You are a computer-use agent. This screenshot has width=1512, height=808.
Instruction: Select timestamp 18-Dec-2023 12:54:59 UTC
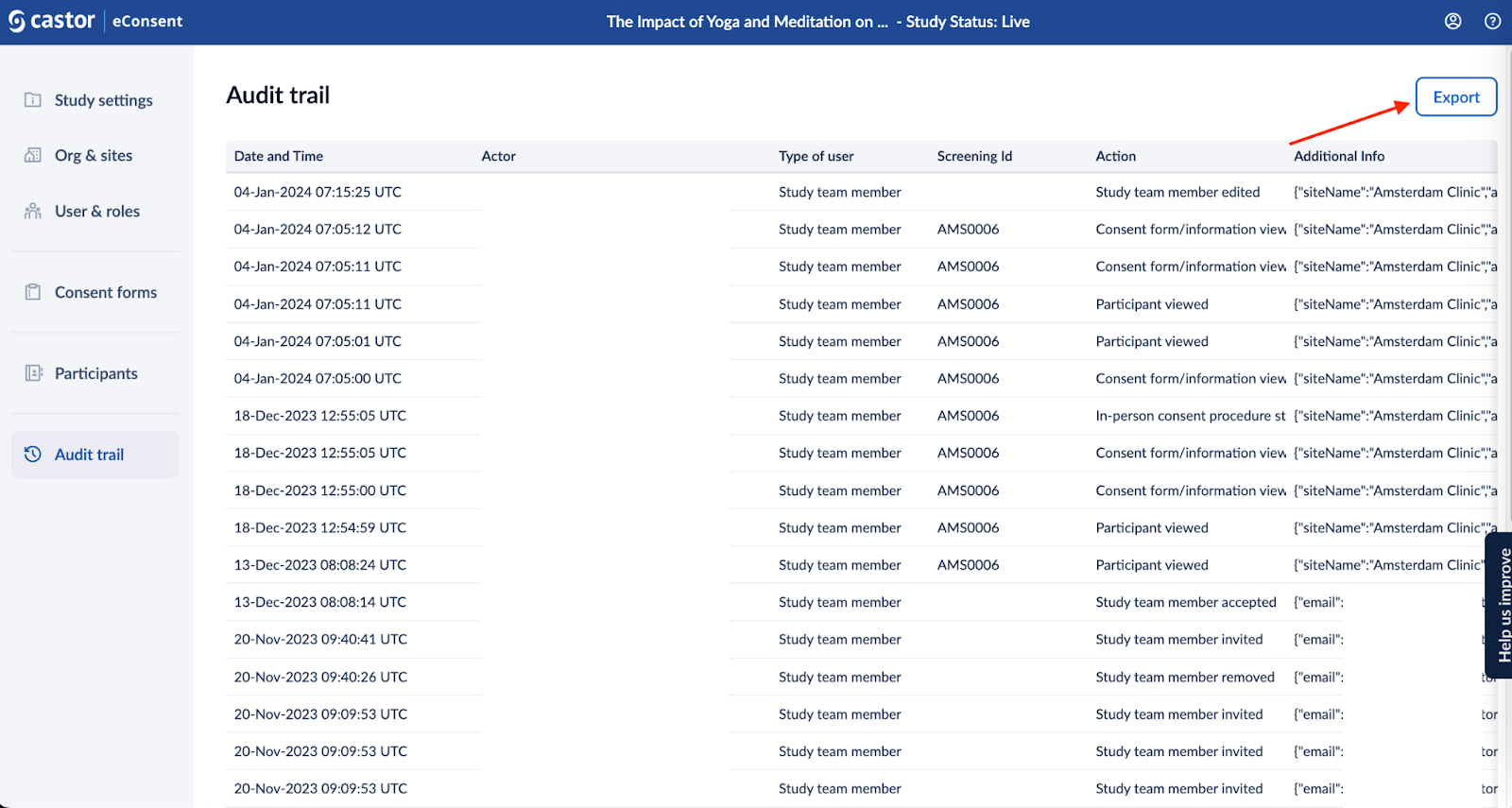tap(320, 527)
